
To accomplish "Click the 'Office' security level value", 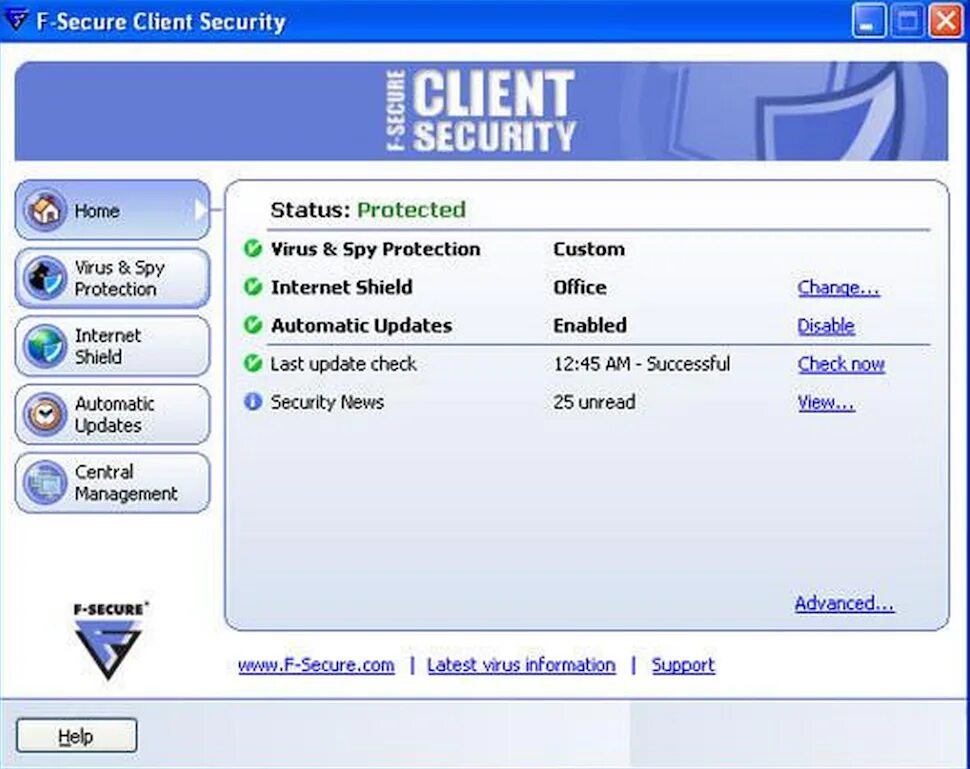I will coord(580,287).
